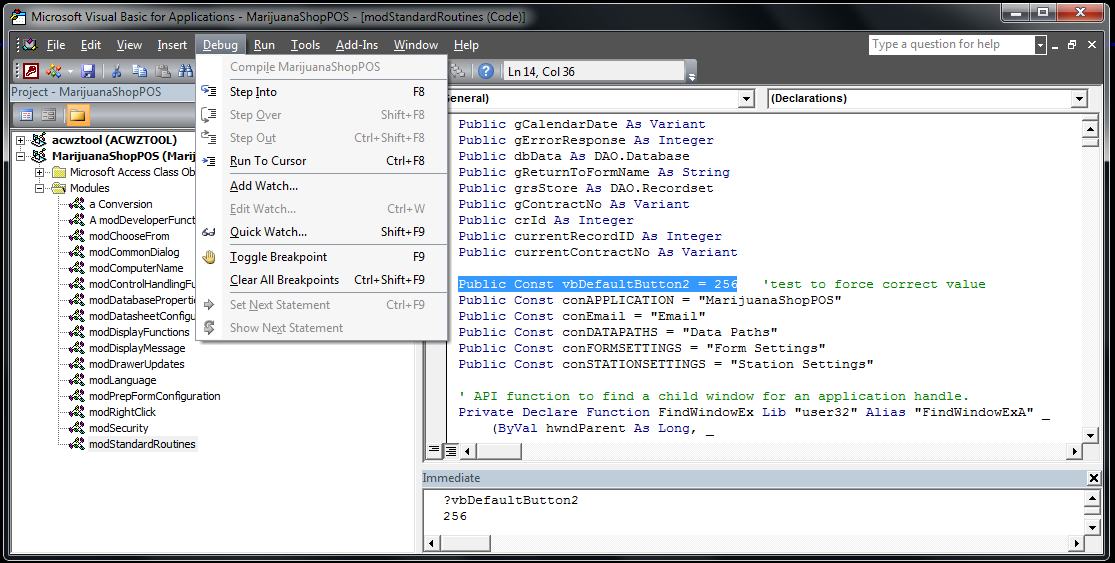
Task: Click the code window horizontal scrollbar
Action: (760, 450)
